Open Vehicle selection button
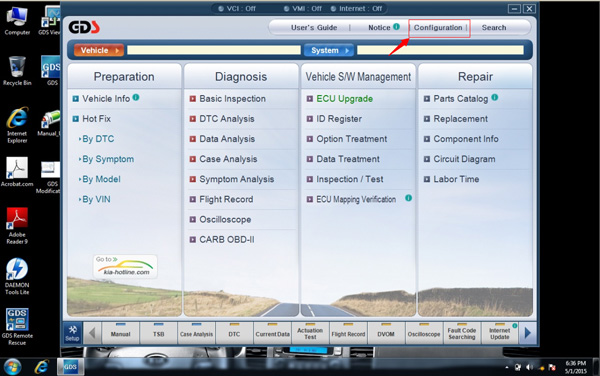600x376 pixels. [x=99, y=50]
